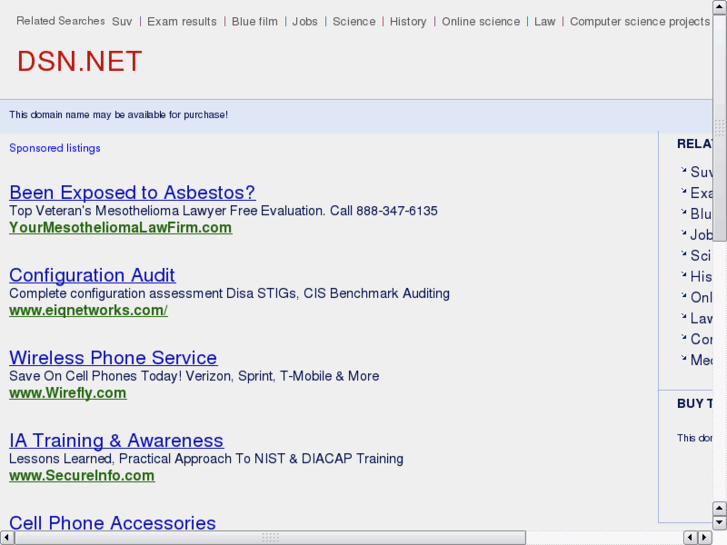Open Computer science projects related search
Image resolution: width=727 pixels, height=545 pixels.
[640, 22]
